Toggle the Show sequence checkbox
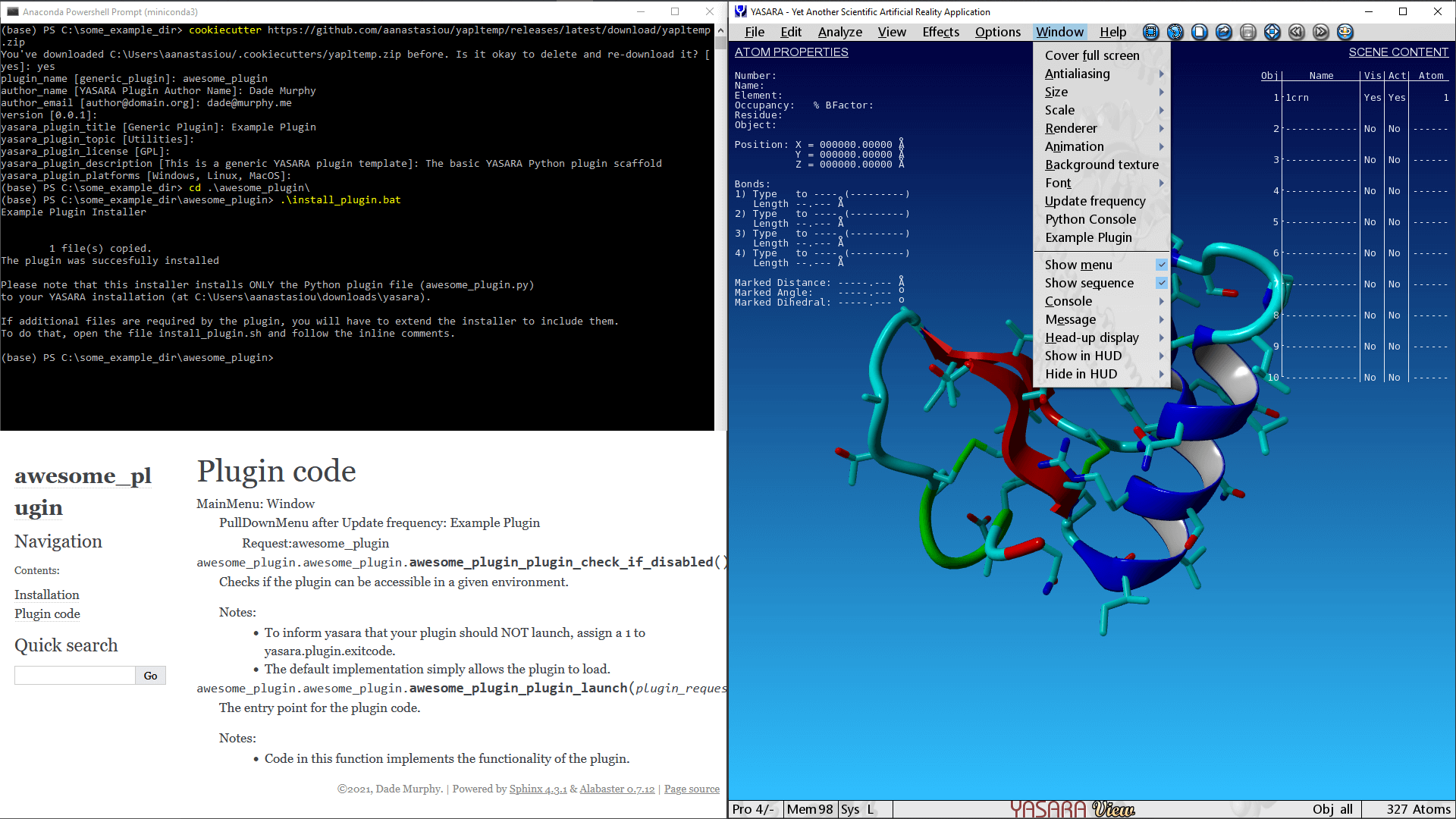This screenshot has height=819, width=1456. tap(1161, 283)
